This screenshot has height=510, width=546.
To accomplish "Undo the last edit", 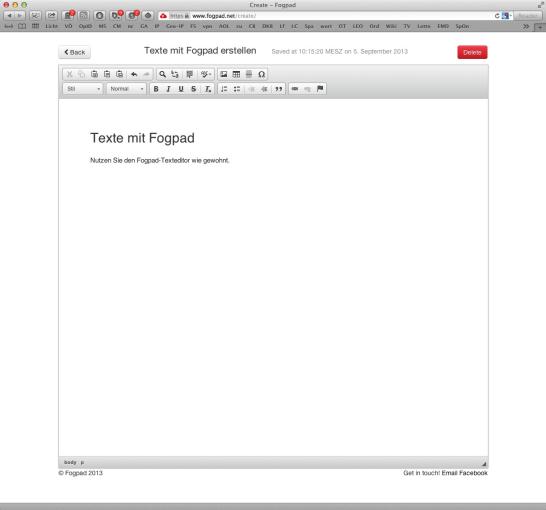I will tap(134, 74).
